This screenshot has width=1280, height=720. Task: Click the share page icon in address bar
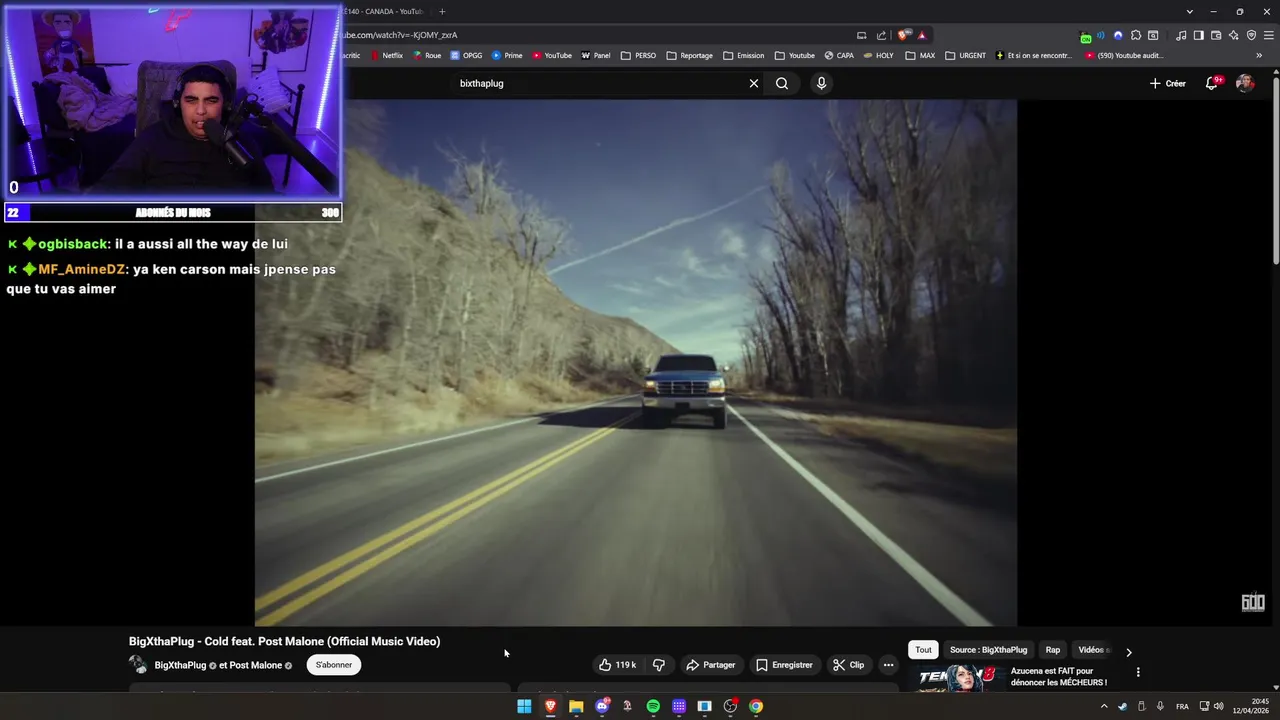(881, 35)
